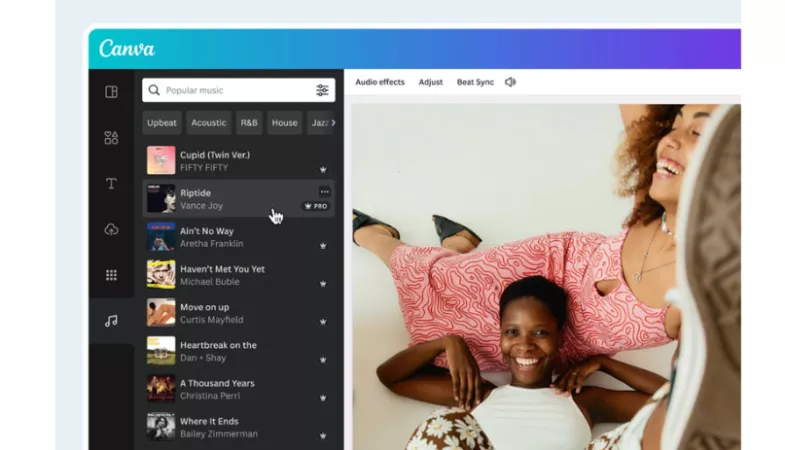785x450 pixels.
Task: Click artist name FIFTY FIFTY
Action: coord(204,168)
